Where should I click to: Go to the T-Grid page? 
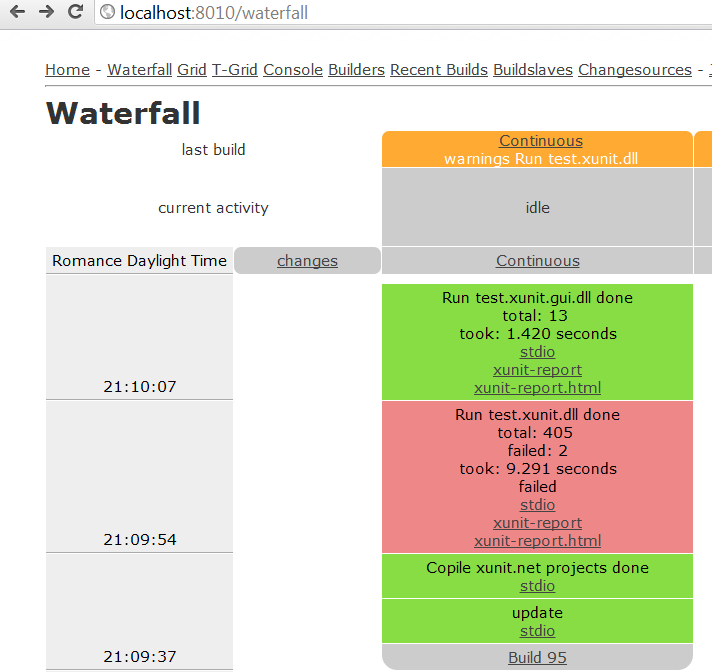pos(235,70)
